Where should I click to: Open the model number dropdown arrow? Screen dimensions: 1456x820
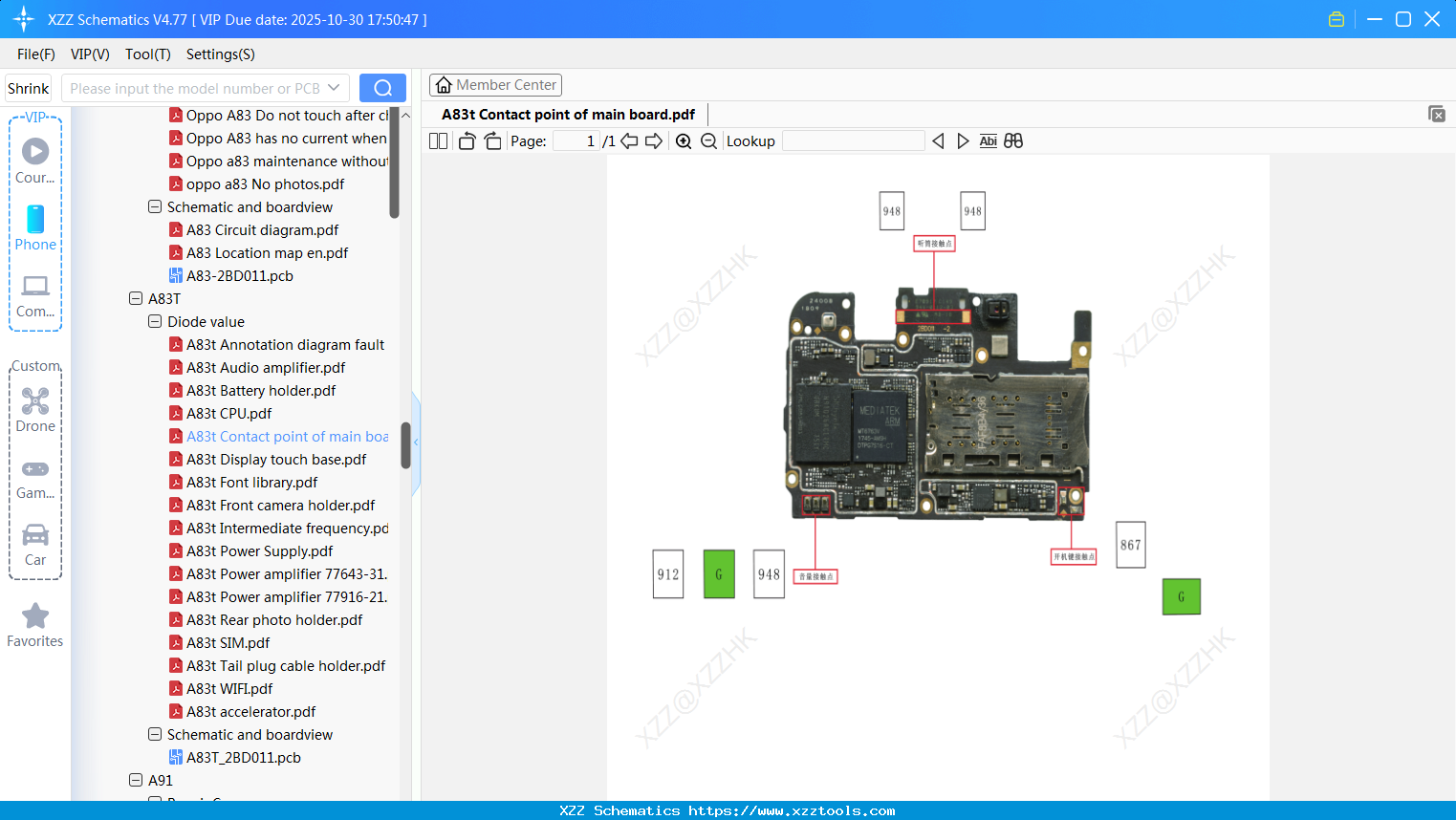pyautogui.click(x=334, y=88)
